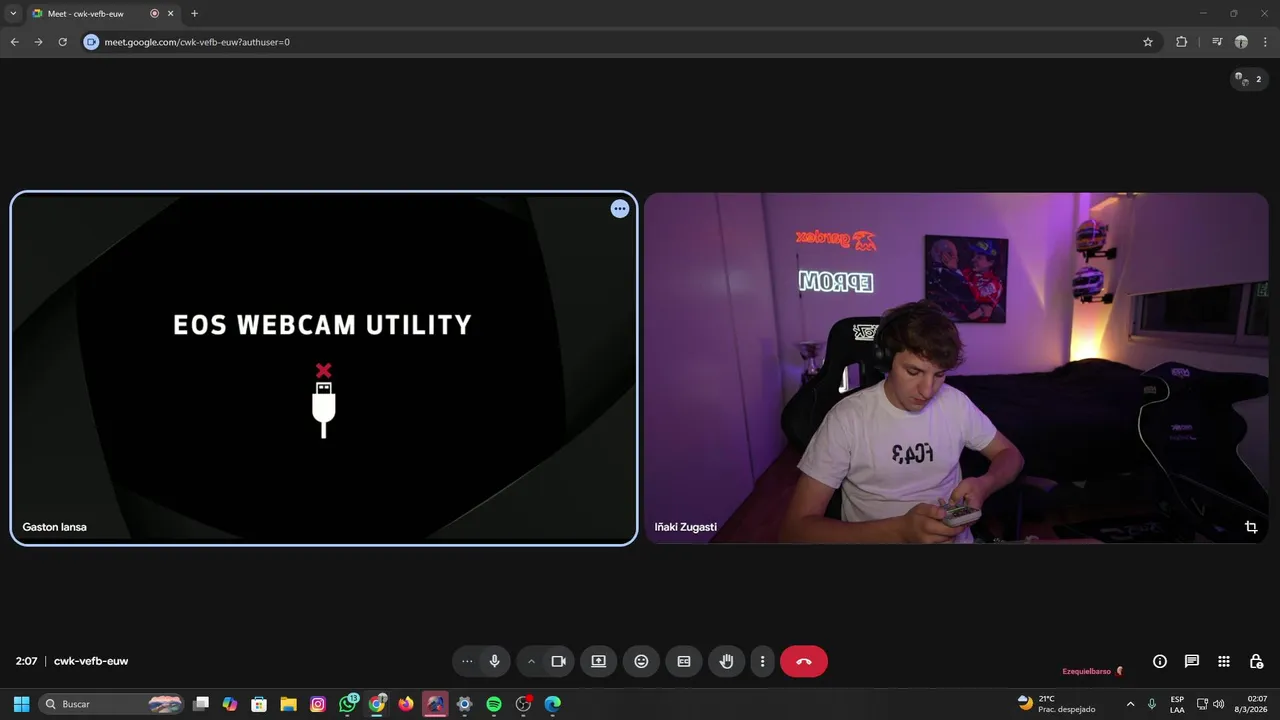Raise your hand in the meeting
The height and width of the screenshot is (720, 1280).
727,661
